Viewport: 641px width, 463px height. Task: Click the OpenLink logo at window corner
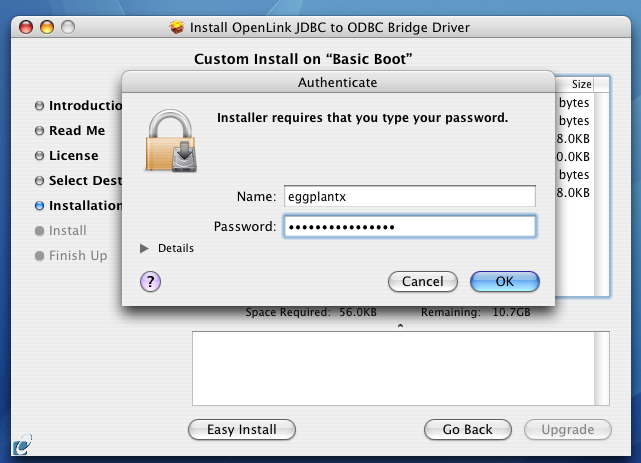pos(22,444)
